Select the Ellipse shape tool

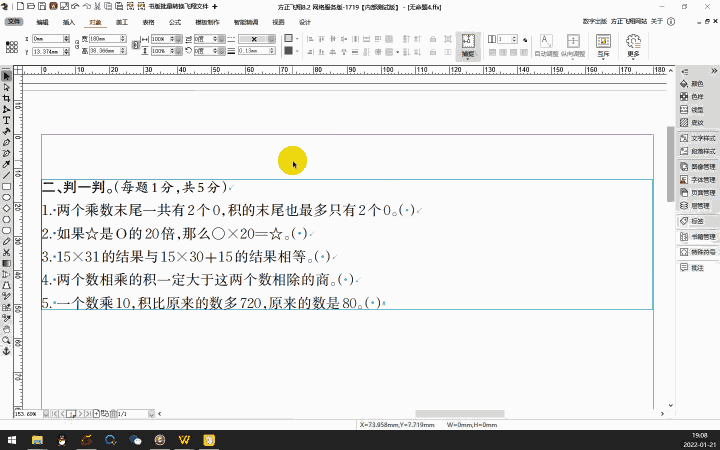[x=6, y=197]
